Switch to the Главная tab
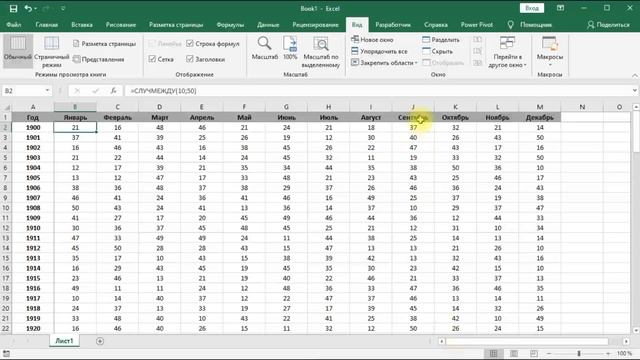This screenshot has width=640, height=360. tap(47, 24)
